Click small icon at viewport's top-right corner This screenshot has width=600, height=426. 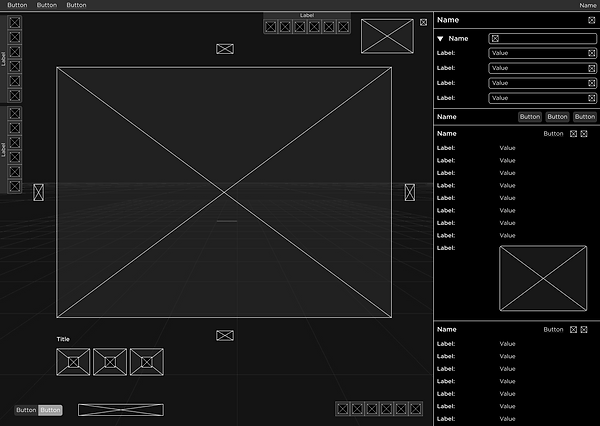click(423, 22)
